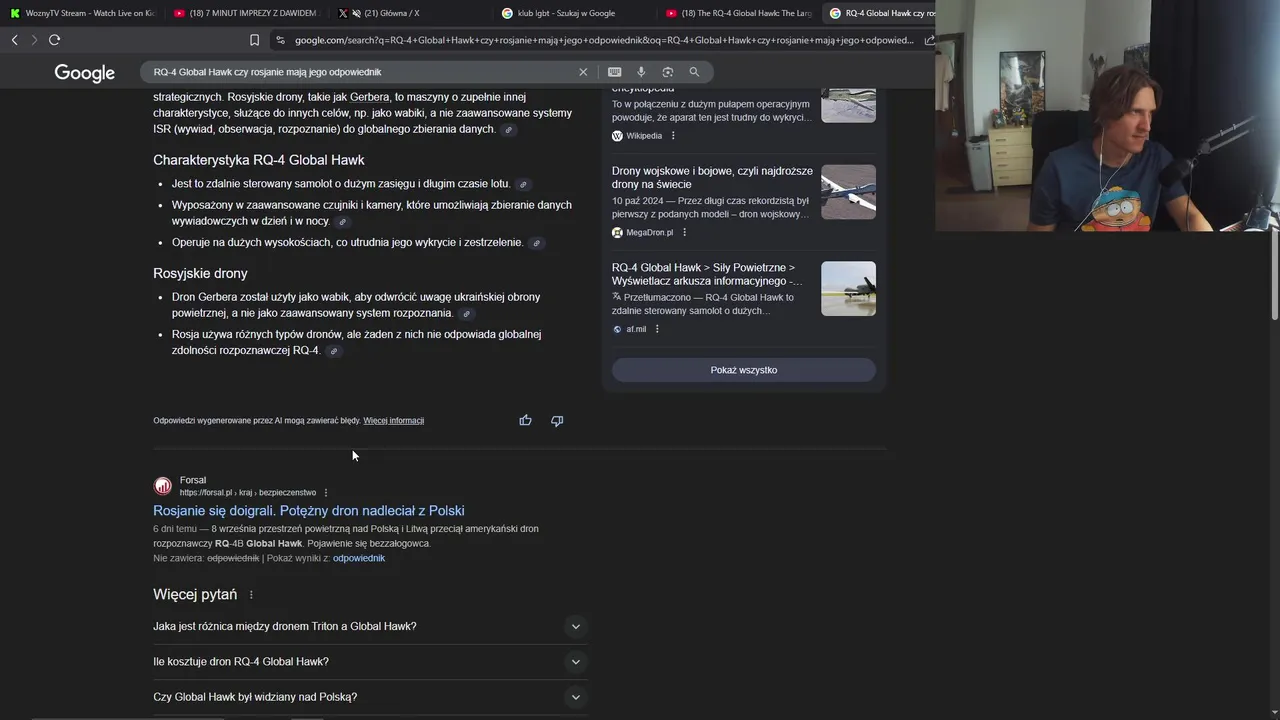Go back to the previous page
The width and height of the screenshot is (1280, 720).
point(14,40)
